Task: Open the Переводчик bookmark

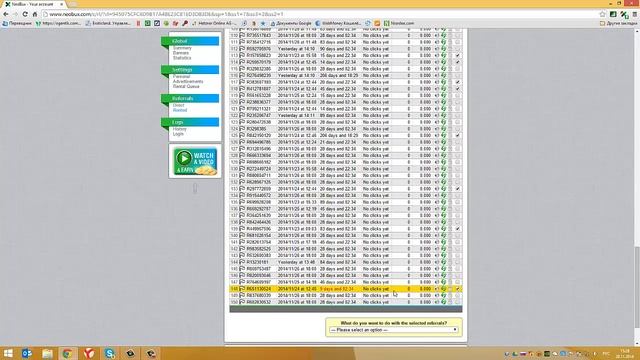Action: (x=17, y=23)
